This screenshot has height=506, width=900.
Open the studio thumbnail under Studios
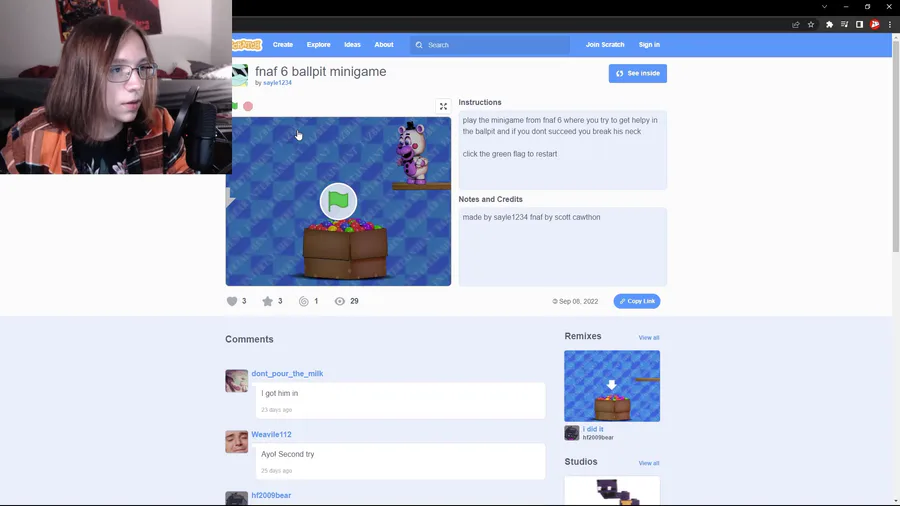coord(612,491)
